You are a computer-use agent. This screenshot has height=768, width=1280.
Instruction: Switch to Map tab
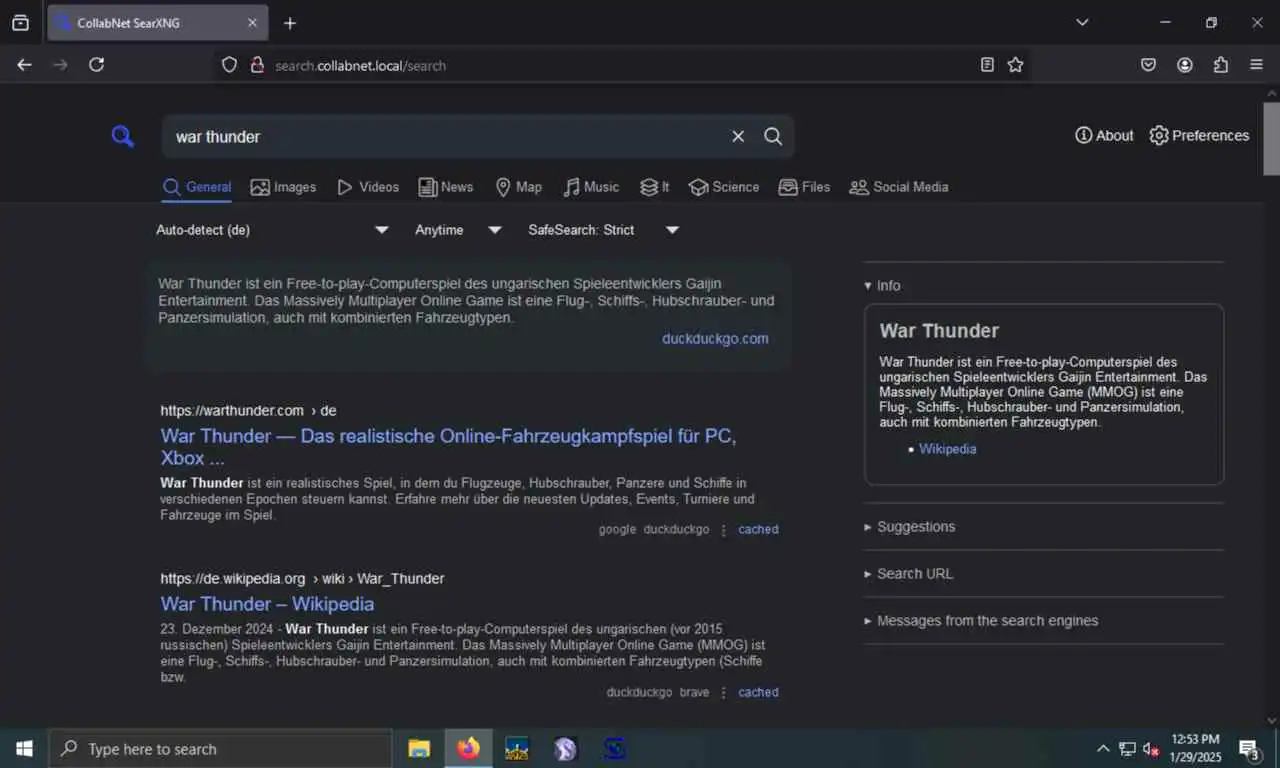(x=519, y=187)
